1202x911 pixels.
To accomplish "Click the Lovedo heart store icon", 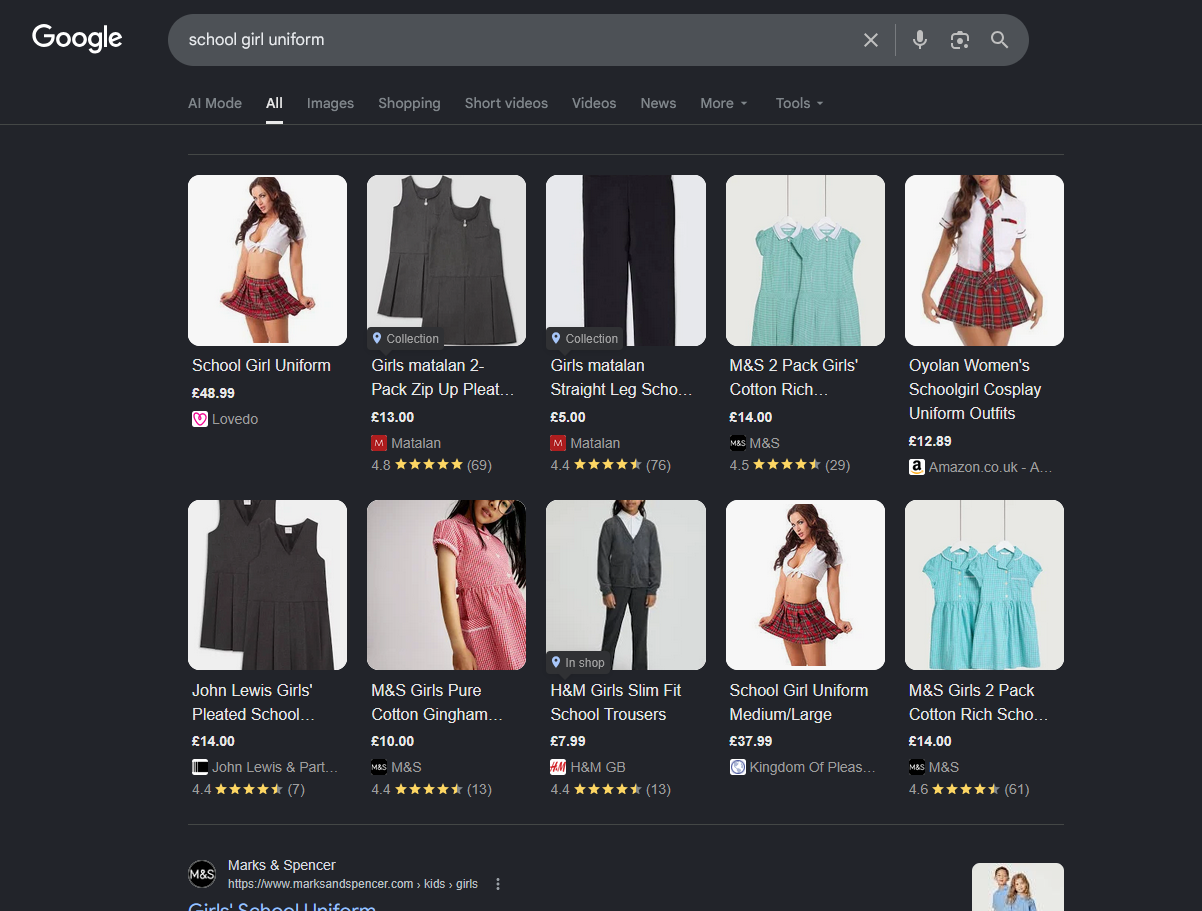I will [x=200, y=419].
